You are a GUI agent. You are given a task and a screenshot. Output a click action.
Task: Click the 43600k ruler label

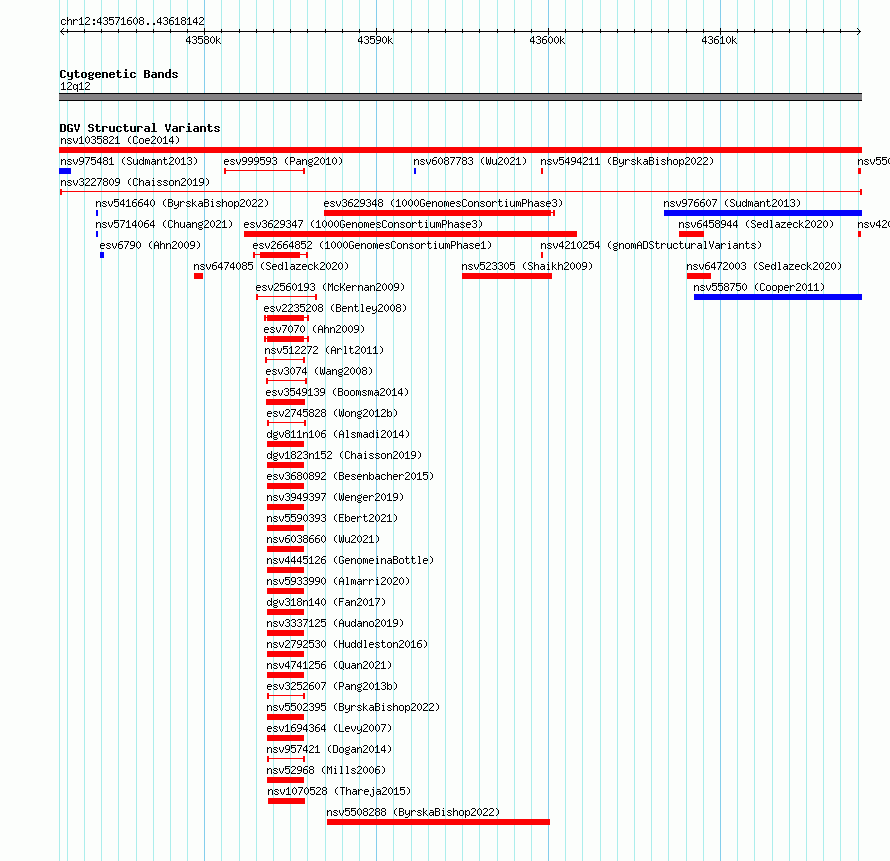547,40
